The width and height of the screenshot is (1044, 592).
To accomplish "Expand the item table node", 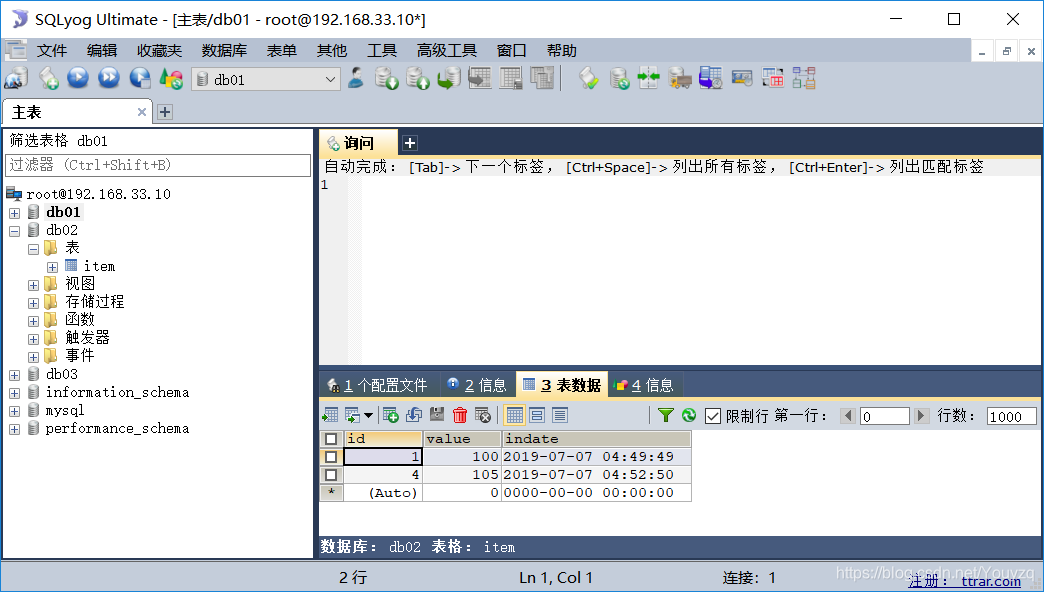I will (52, 267).
